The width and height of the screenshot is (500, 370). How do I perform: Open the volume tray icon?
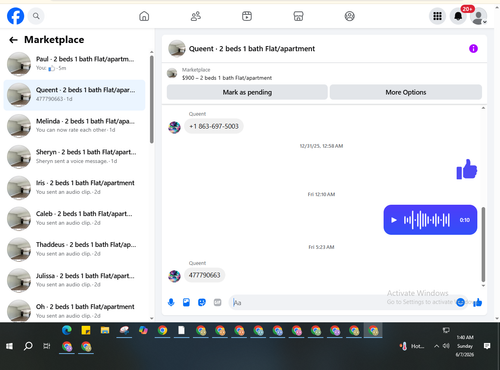pyautogui.click(x=446, y=346)
